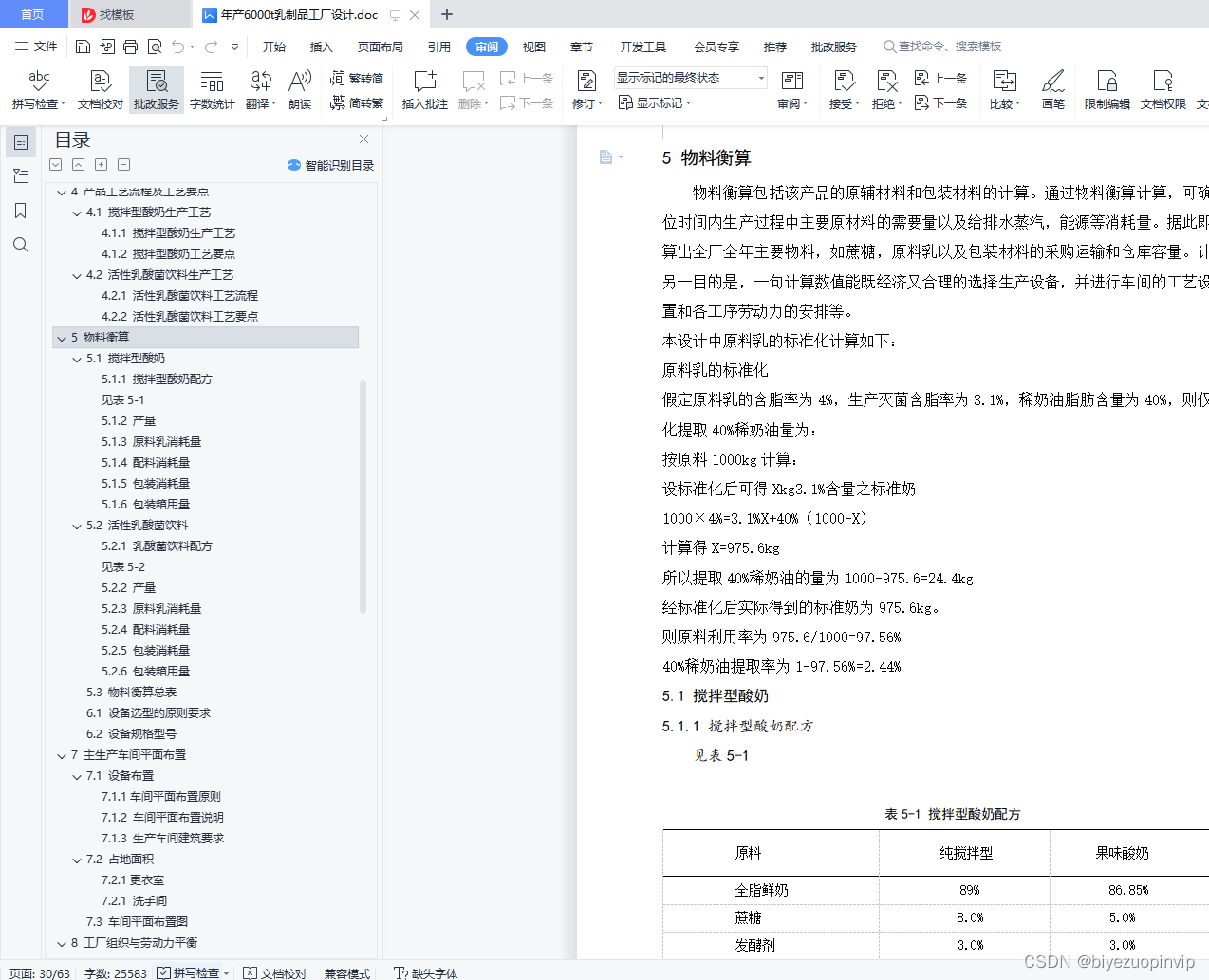Image resolution: width=1209 pixels, height=980 pixels.
Task: Switch to the 插入 ribbon tab
Action: click(322, 46)
